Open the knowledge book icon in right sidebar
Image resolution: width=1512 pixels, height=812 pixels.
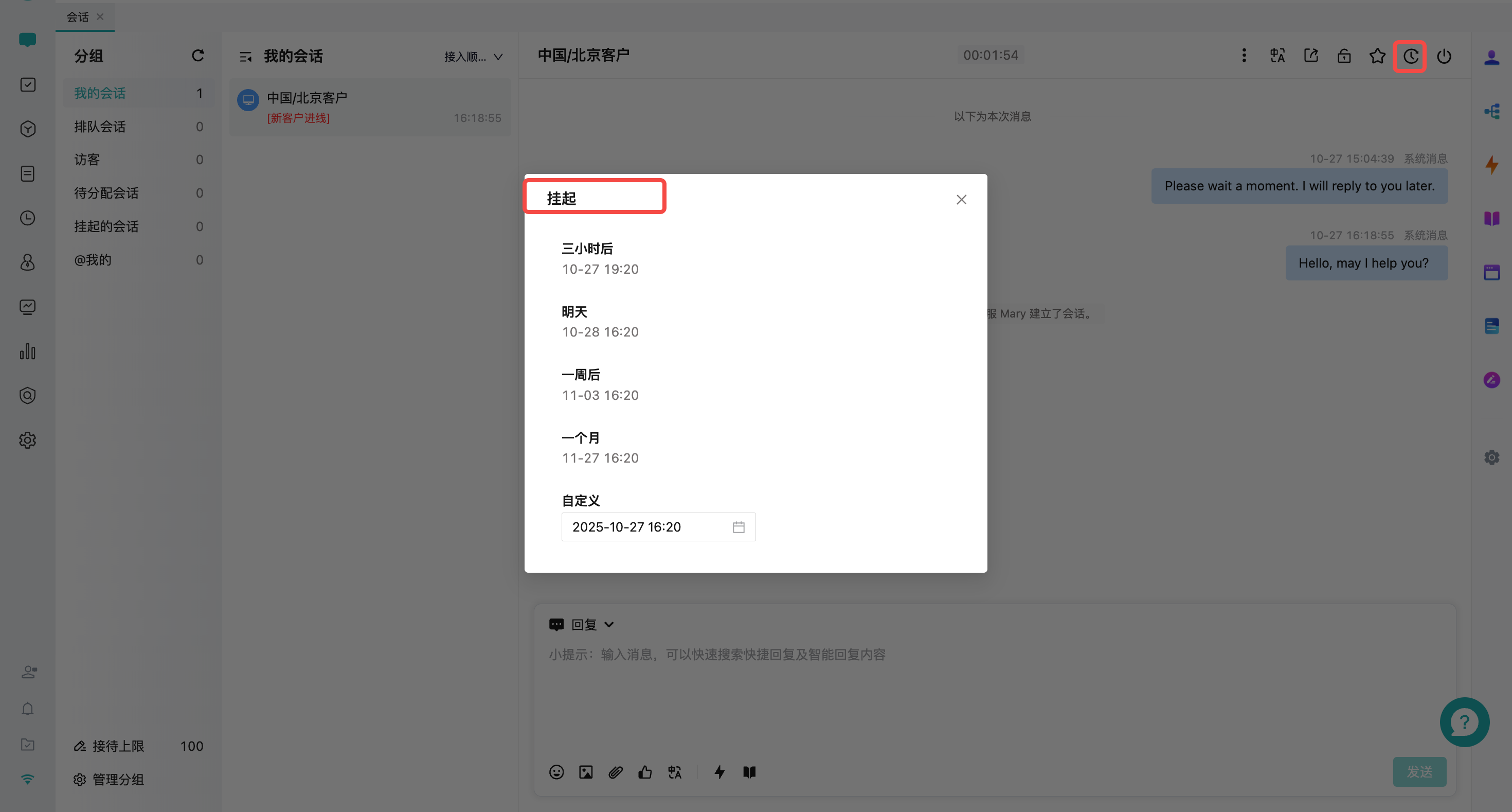tap(1492, 218)
